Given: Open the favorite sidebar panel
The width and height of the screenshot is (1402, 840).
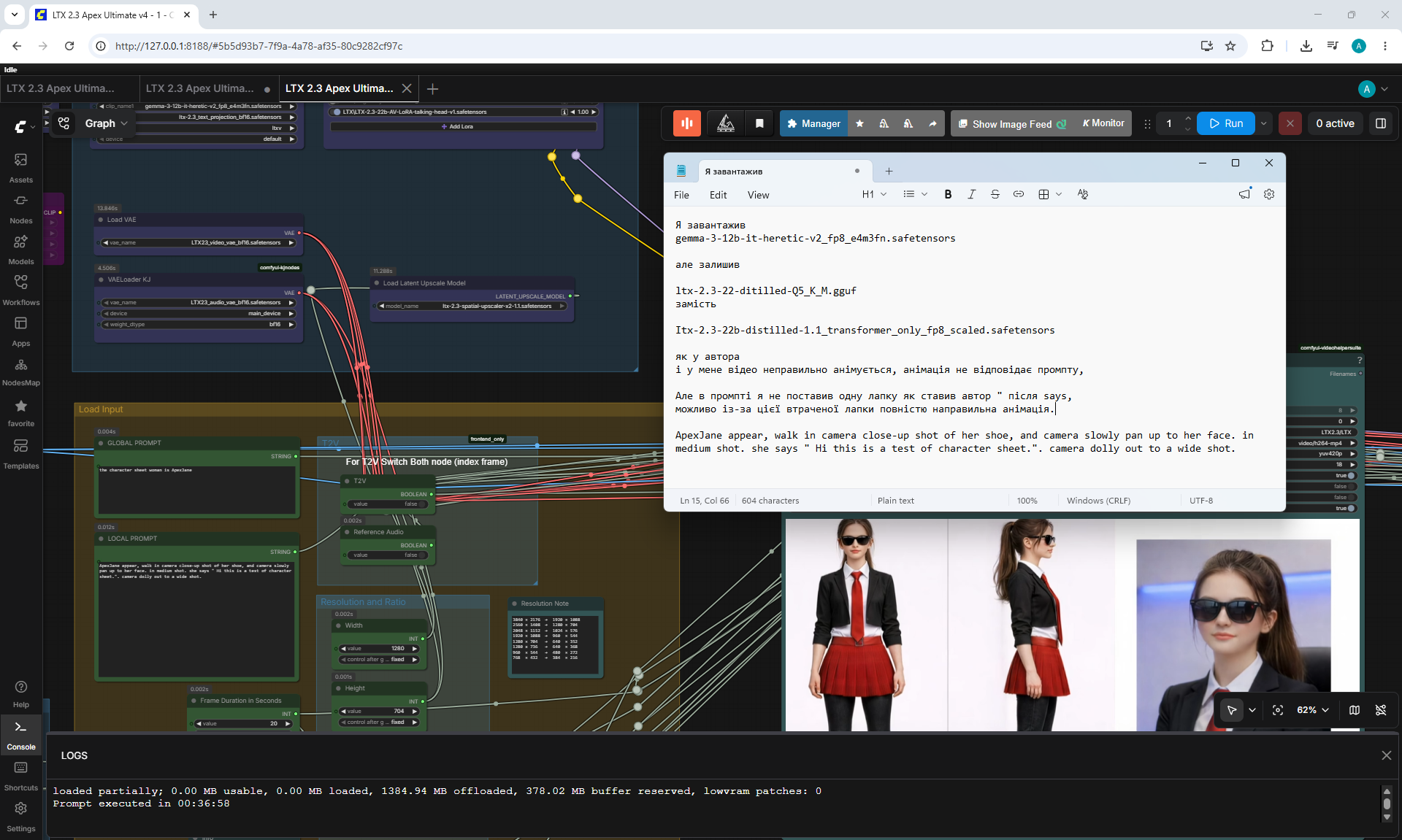Looking at the screenshot, I should 21,412.
